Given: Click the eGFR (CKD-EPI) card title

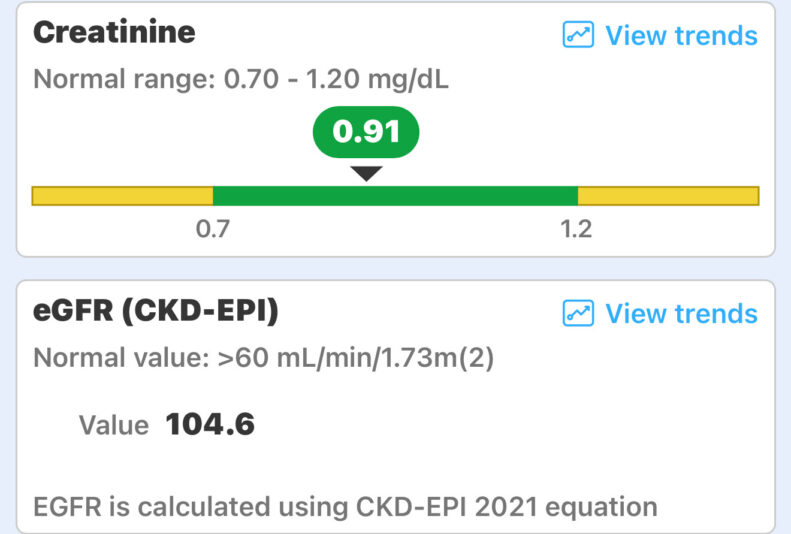Looking at the screenshot, I should 156,311.
